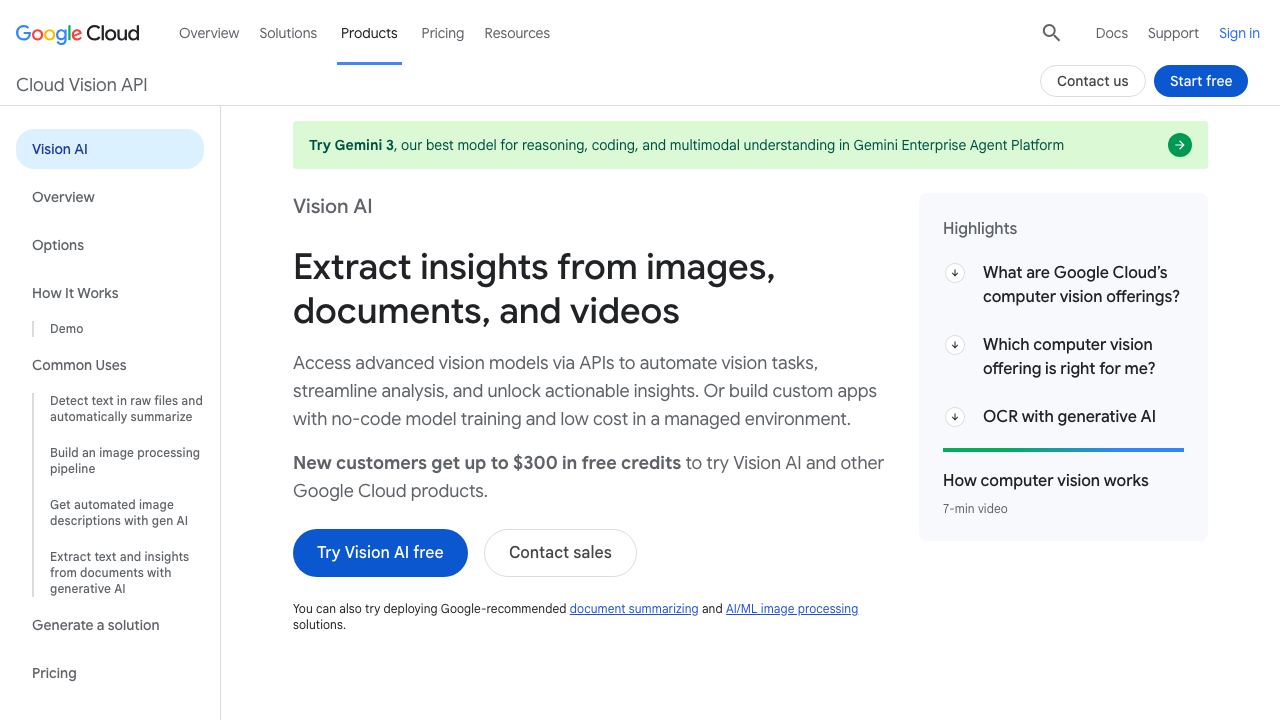
Task: Go to Docs in header
Action: [1111, 33]
